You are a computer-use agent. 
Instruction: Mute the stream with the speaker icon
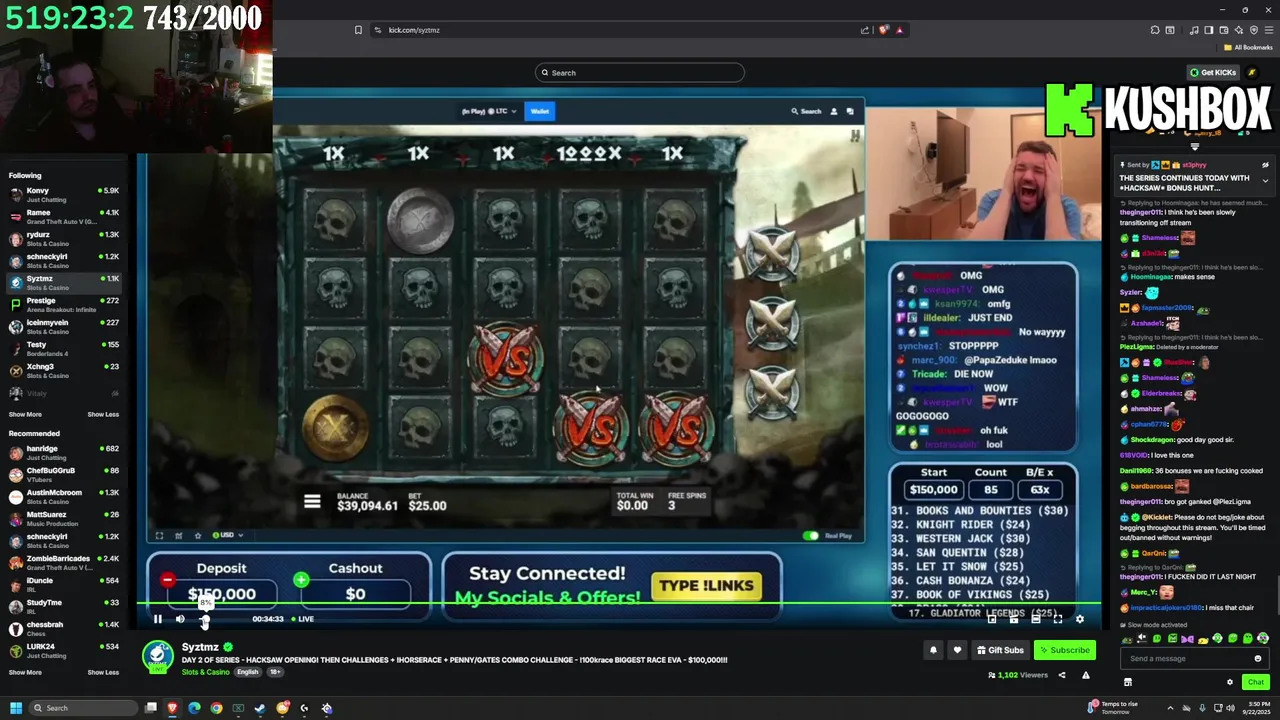(x=180, y=619)
